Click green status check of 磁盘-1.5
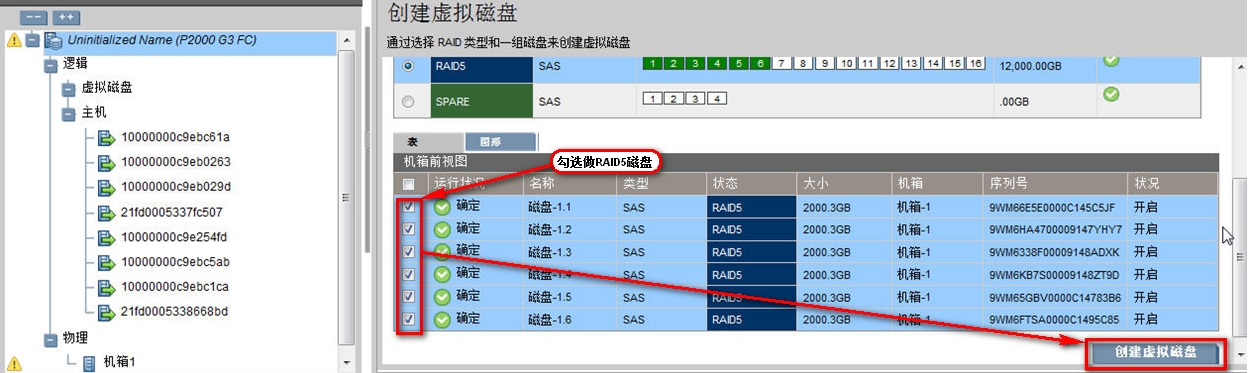The height and width of the screenshot is (373, 1248). [x=442, y=297]
